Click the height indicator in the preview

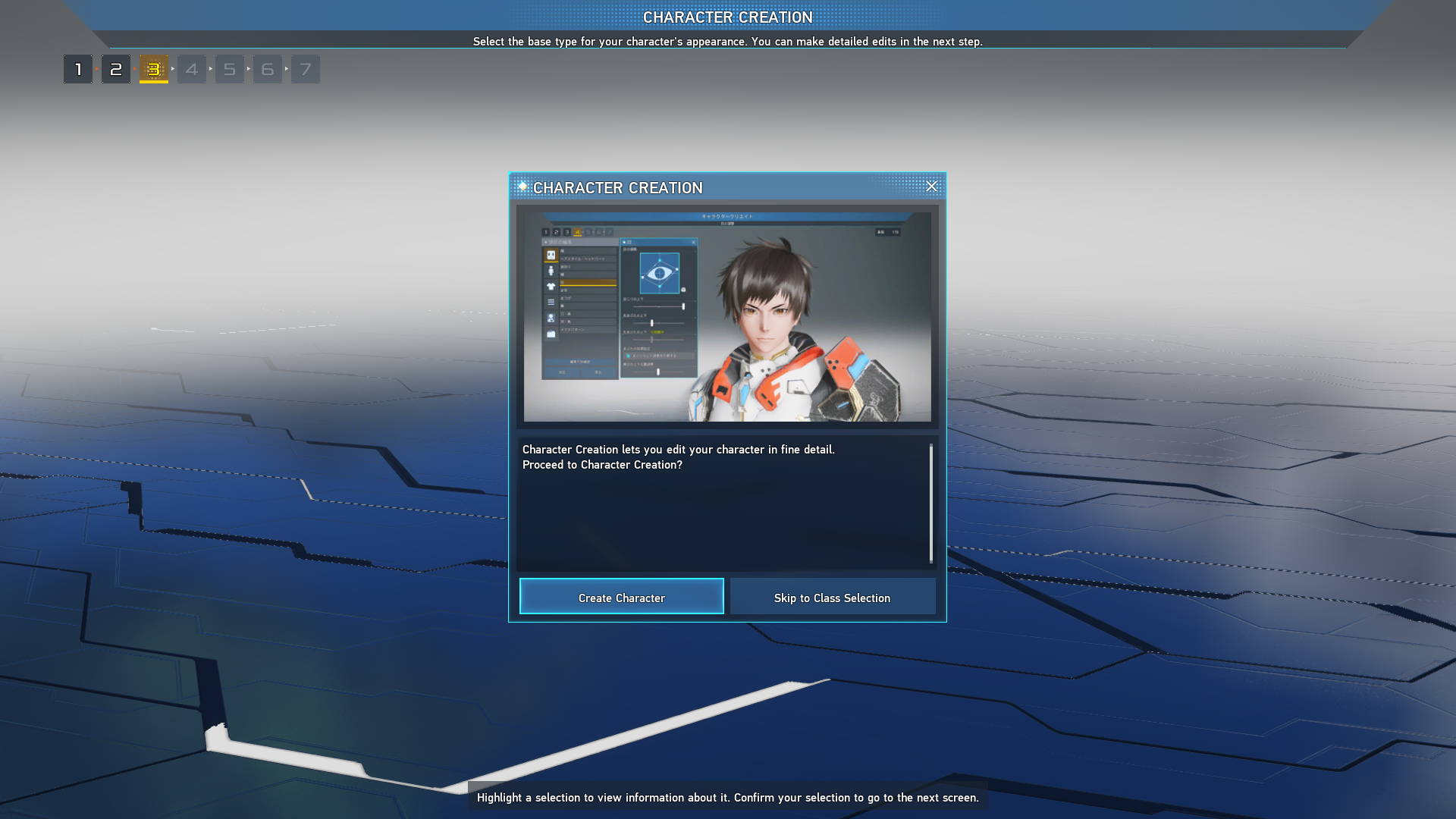pos(889,233)
